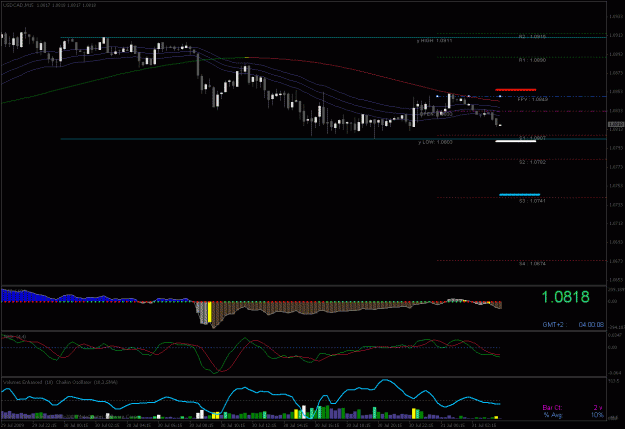Image resolution: width=625 pixels, height=429 pixels.
Task: Click the R2 pivot level label
Action: [x=532, y=37]
